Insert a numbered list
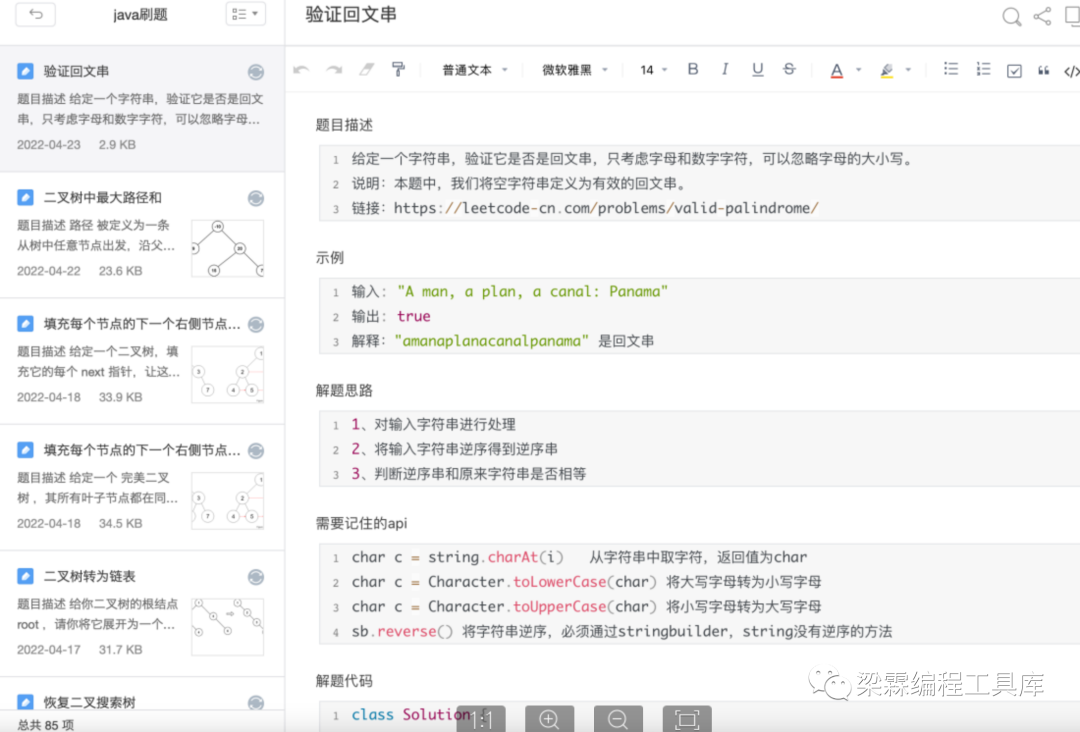 click(x=983, y=70)
